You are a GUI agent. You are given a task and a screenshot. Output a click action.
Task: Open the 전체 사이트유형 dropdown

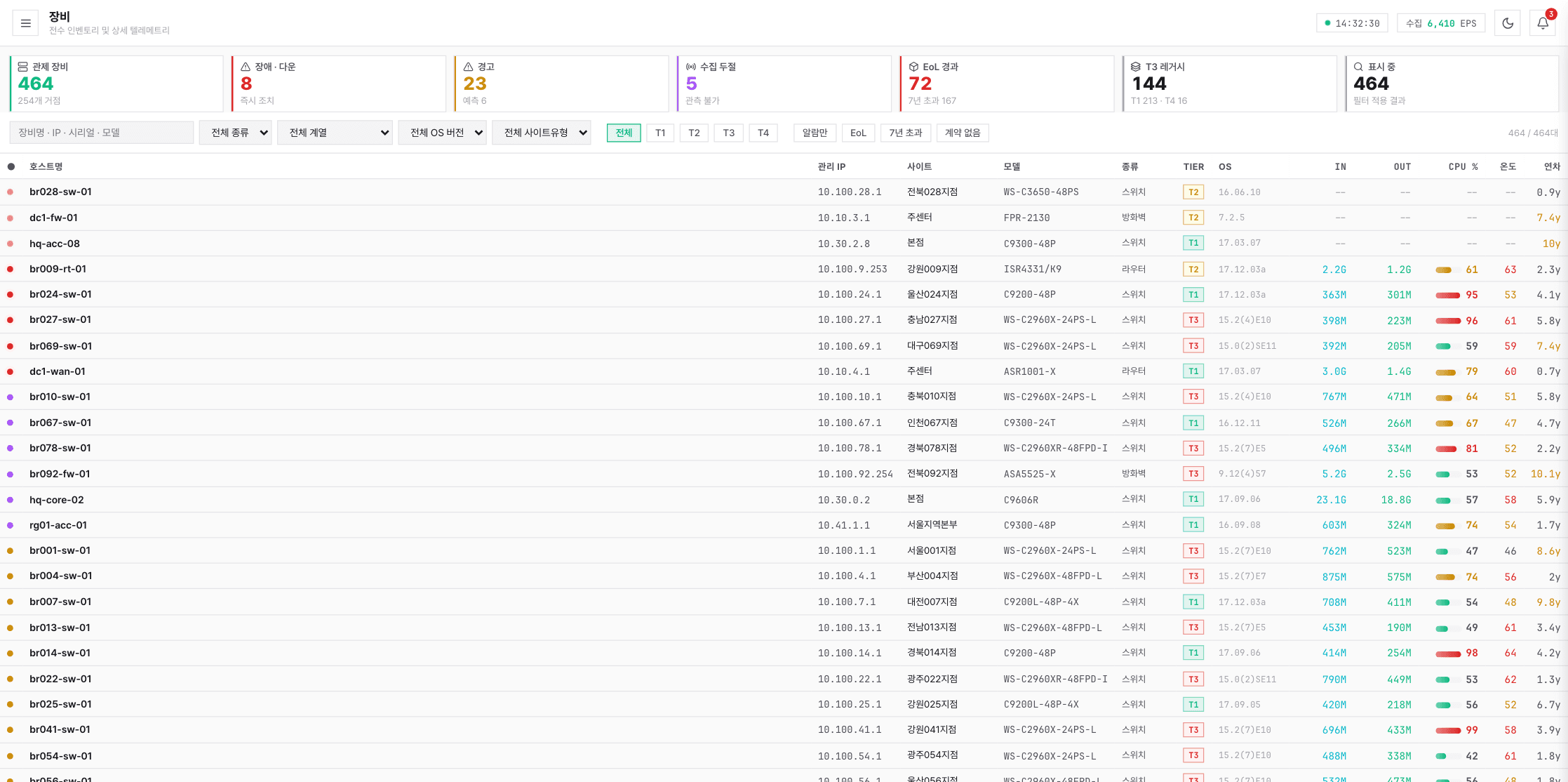click(x=542, y=133)
